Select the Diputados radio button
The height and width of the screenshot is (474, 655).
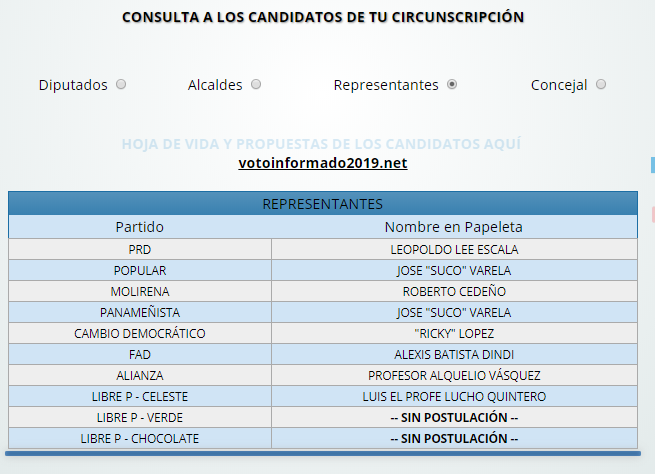pyautogui.click(x=121, y=84)
